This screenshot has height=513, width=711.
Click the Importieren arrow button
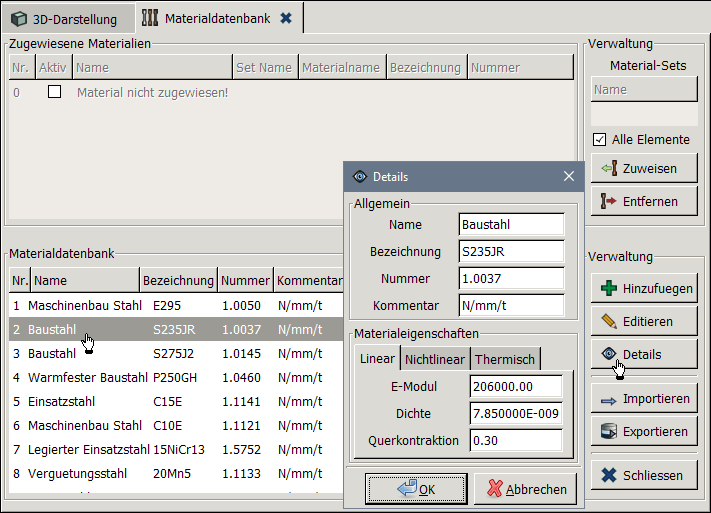[643, 399]
